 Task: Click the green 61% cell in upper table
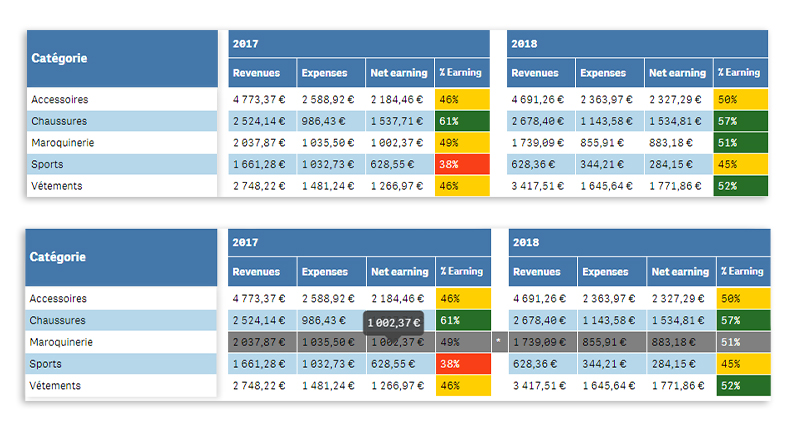(x=462, y=121)
